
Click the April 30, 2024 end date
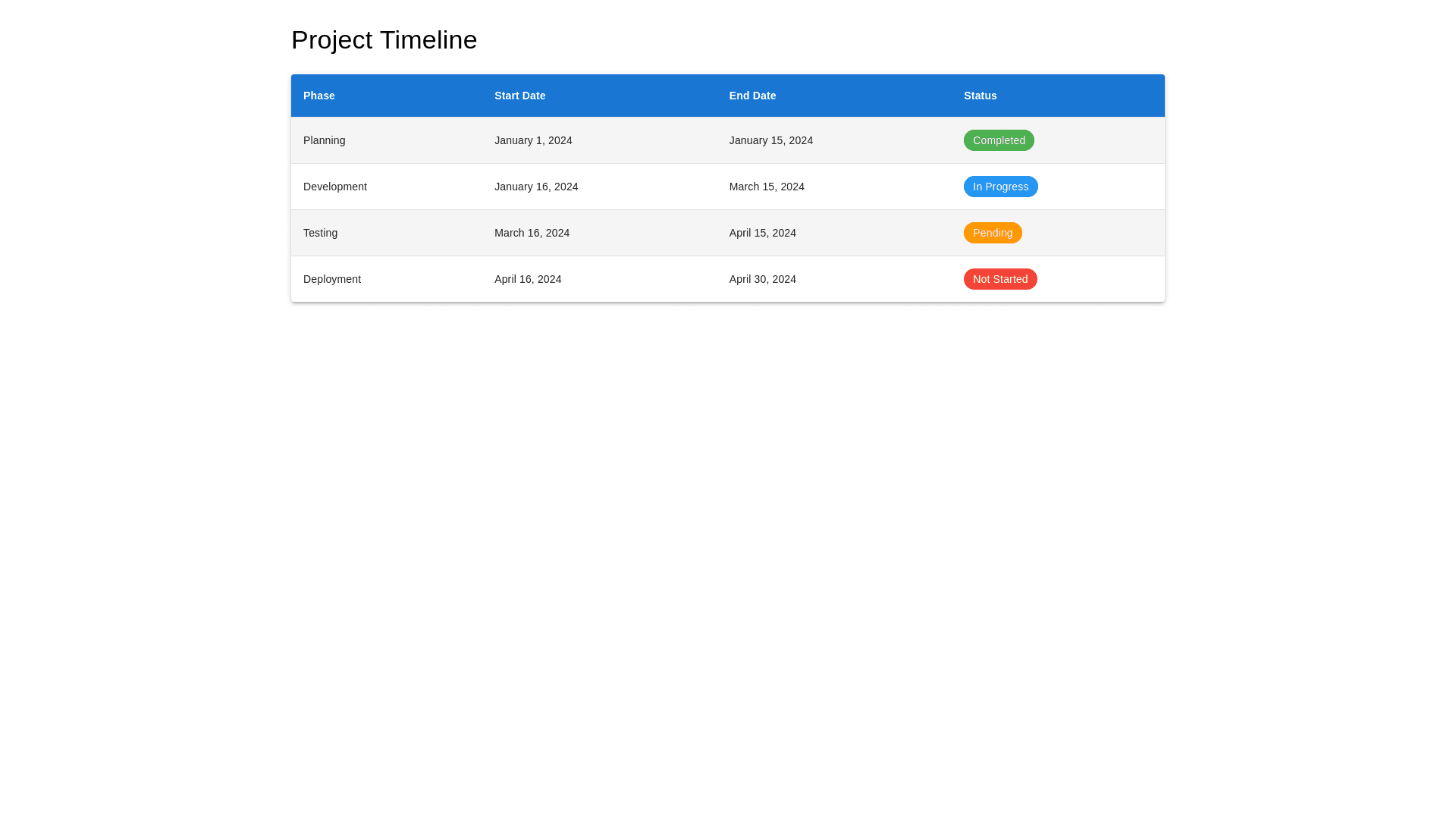point(762,279)
